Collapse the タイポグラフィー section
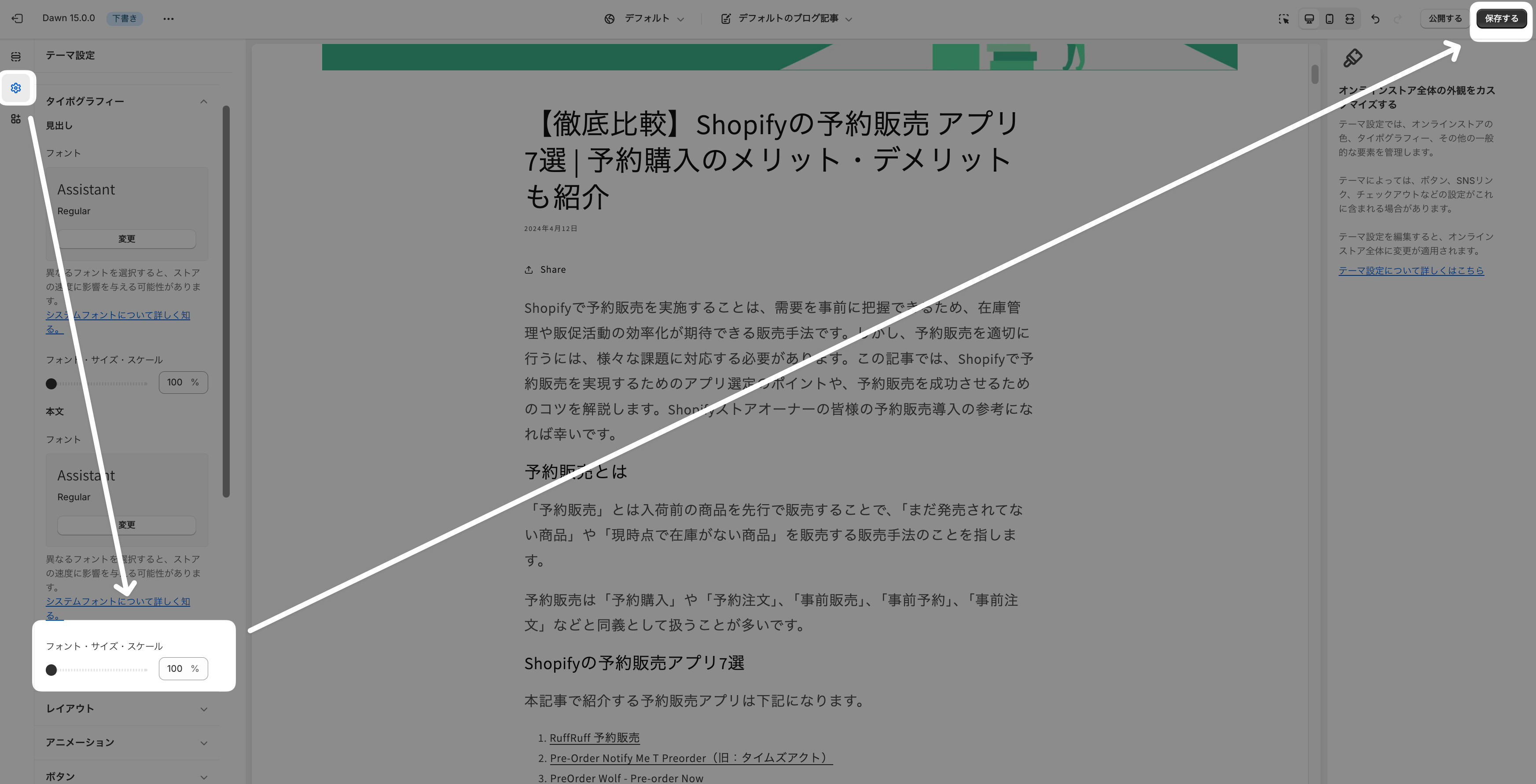 coord(203,101)
